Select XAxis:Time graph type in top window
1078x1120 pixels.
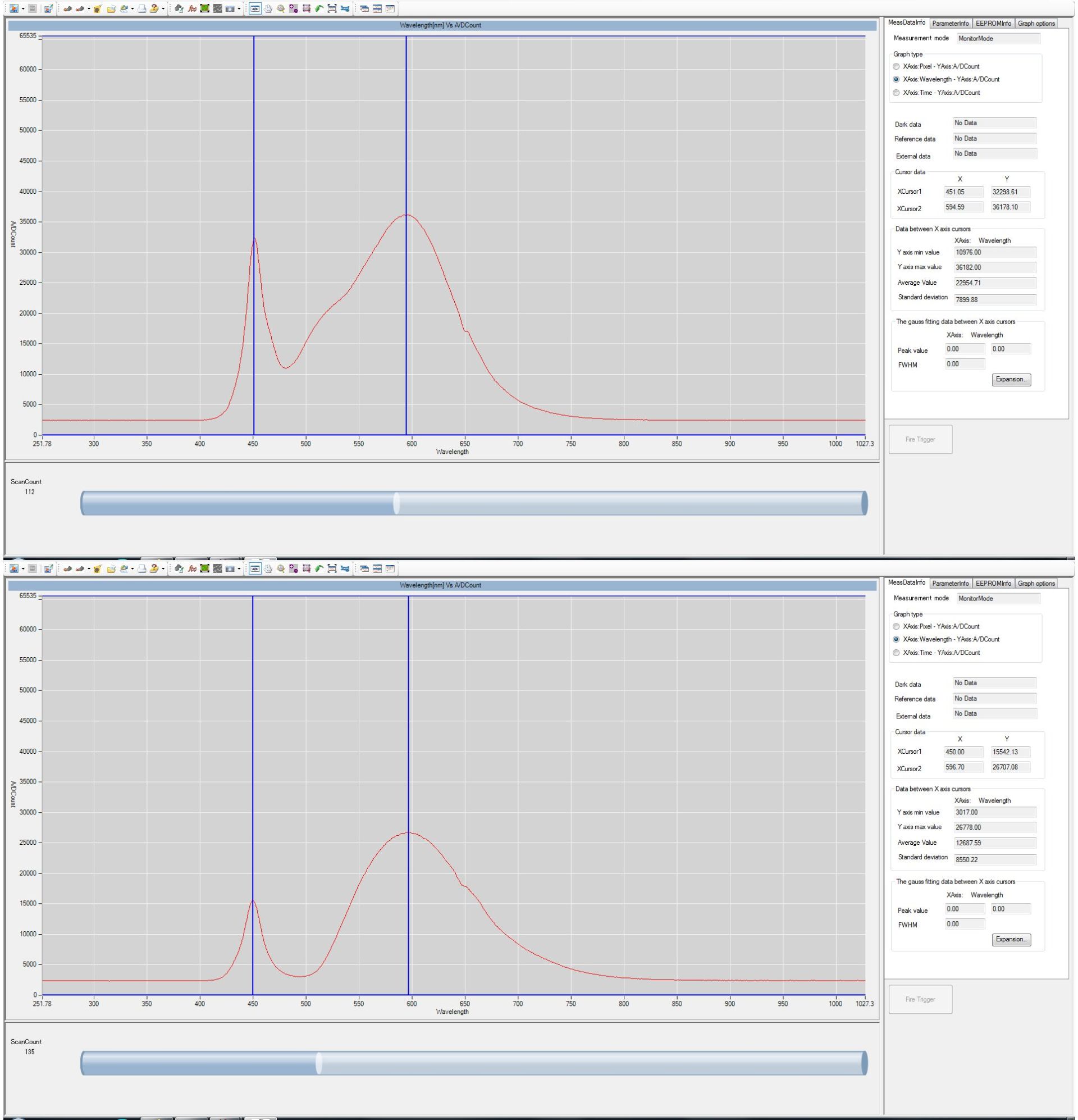tap(896, 93)
